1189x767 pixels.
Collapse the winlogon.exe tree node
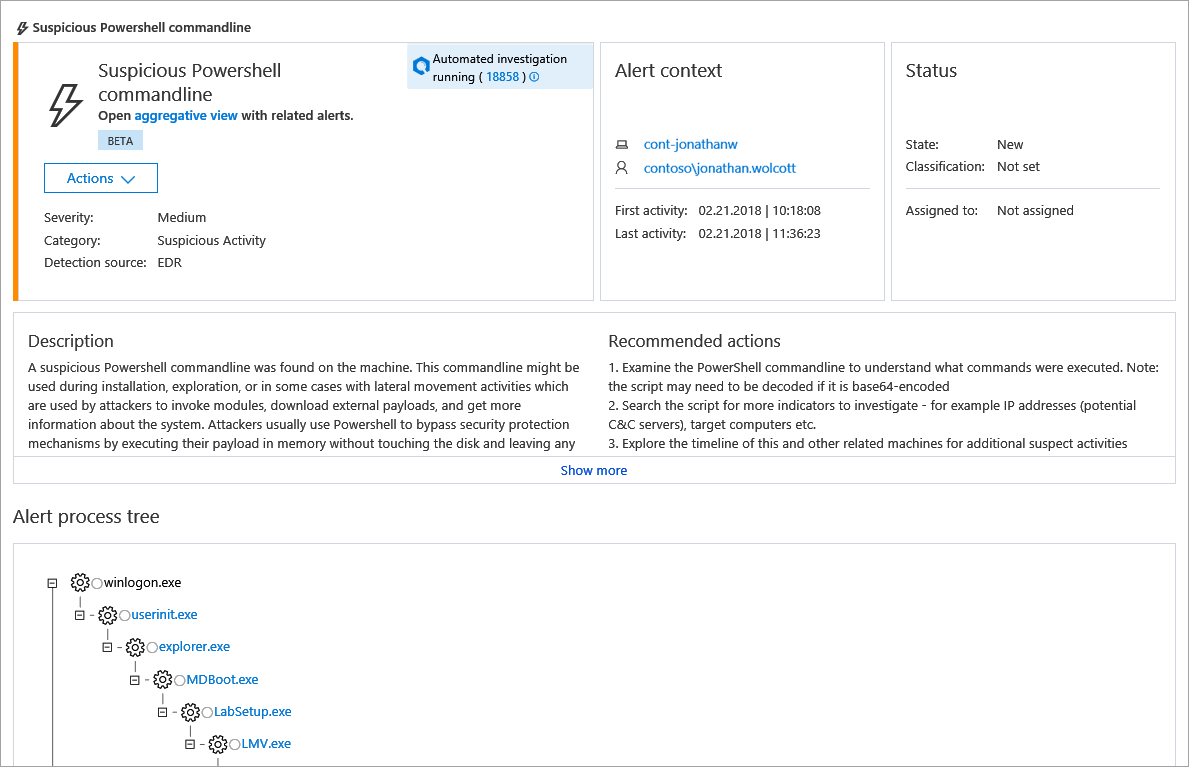[x=52, y=582]
